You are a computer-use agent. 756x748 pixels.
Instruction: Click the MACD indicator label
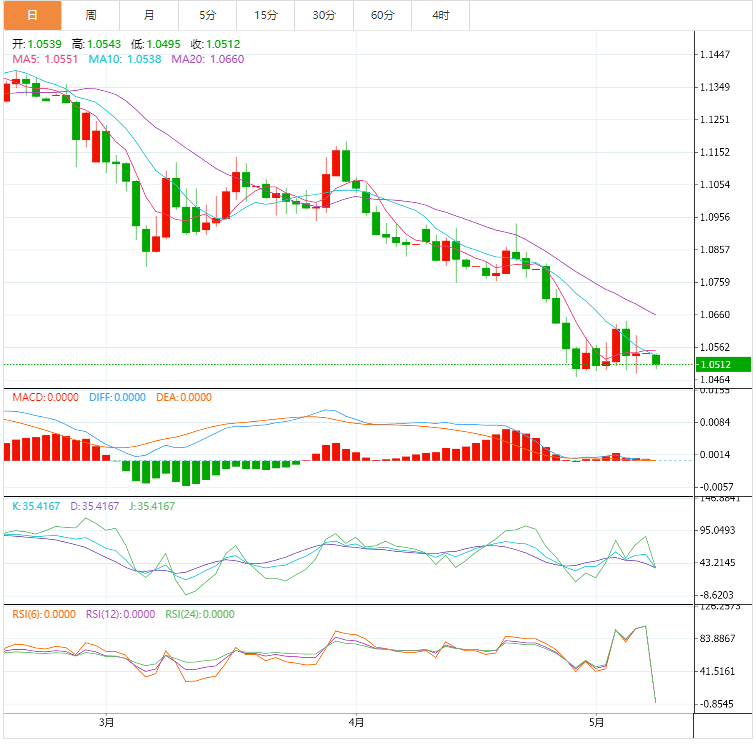(x=45, y=397)
